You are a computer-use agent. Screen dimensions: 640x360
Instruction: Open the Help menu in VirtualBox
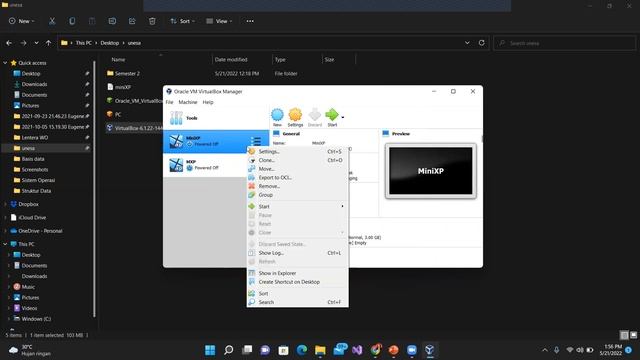click(208, 102)
